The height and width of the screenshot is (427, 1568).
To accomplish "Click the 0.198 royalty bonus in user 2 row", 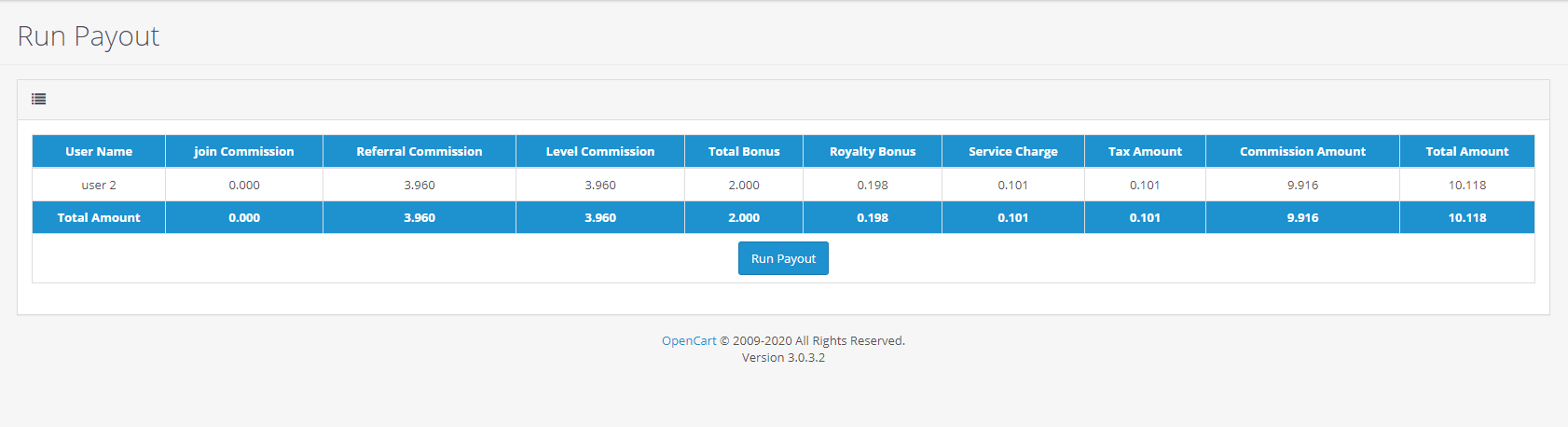I will [873, 185].
